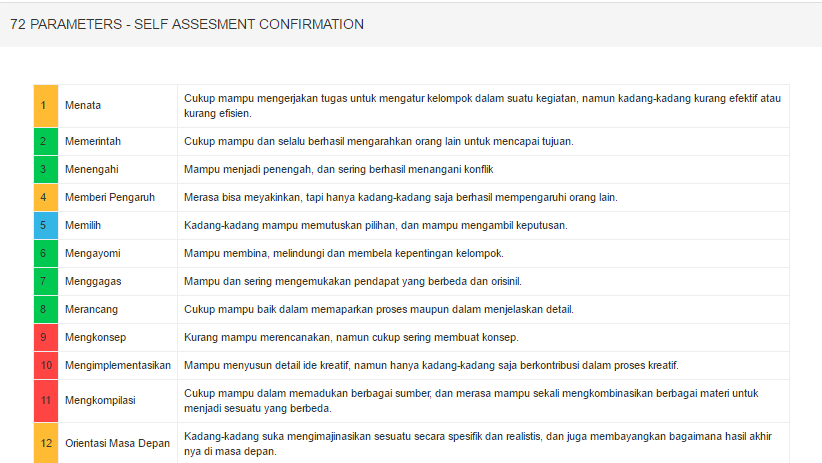Click the page heading '72 PARAMETERS - SELF ASSESMENT CONFIRMATION'

[x=187, y=24]
